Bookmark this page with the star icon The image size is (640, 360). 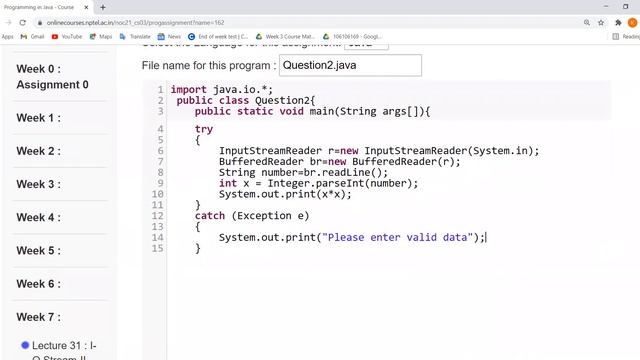coord(601,23)
